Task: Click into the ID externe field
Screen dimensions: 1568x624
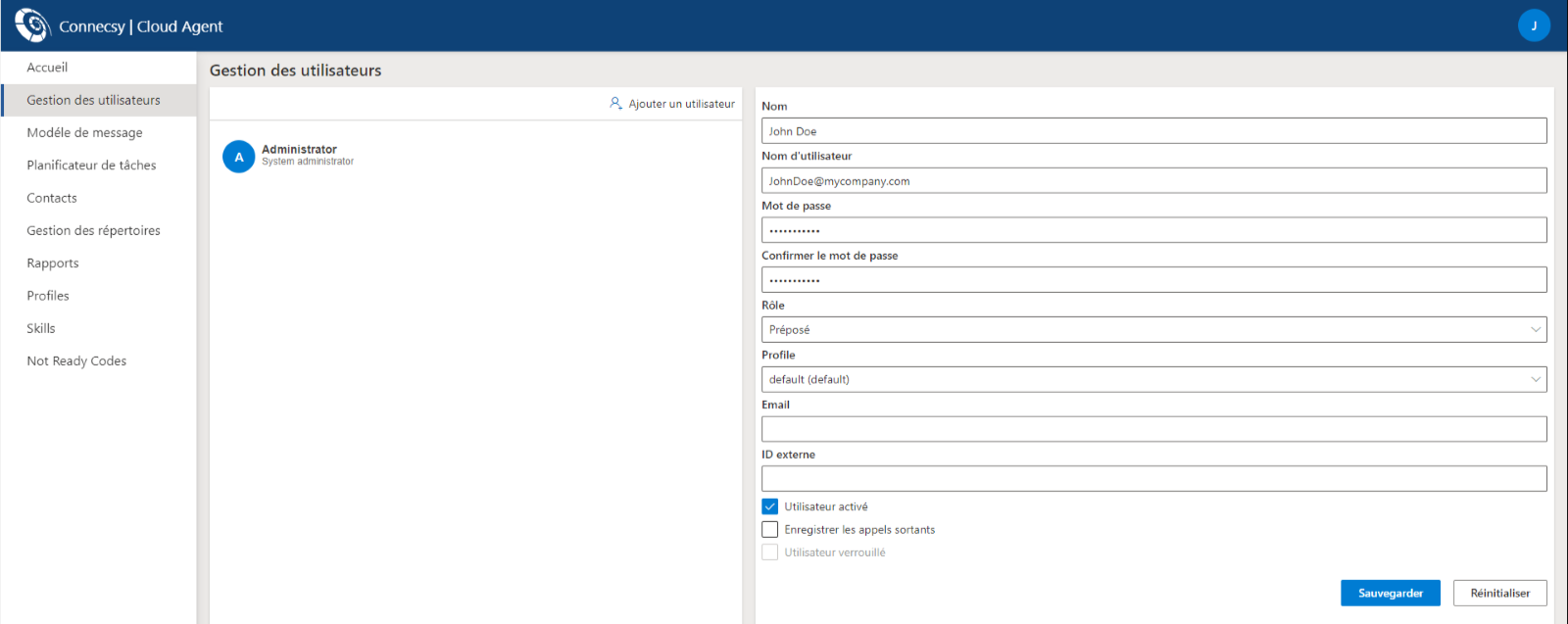Action: [x=1153, y=479]
